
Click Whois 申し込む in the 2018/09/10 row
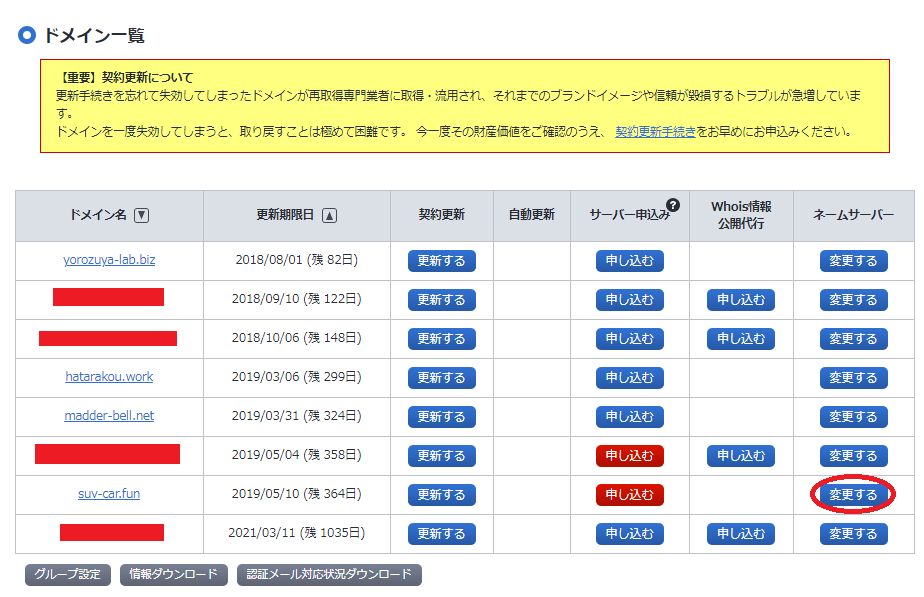(x=740, y=300)
